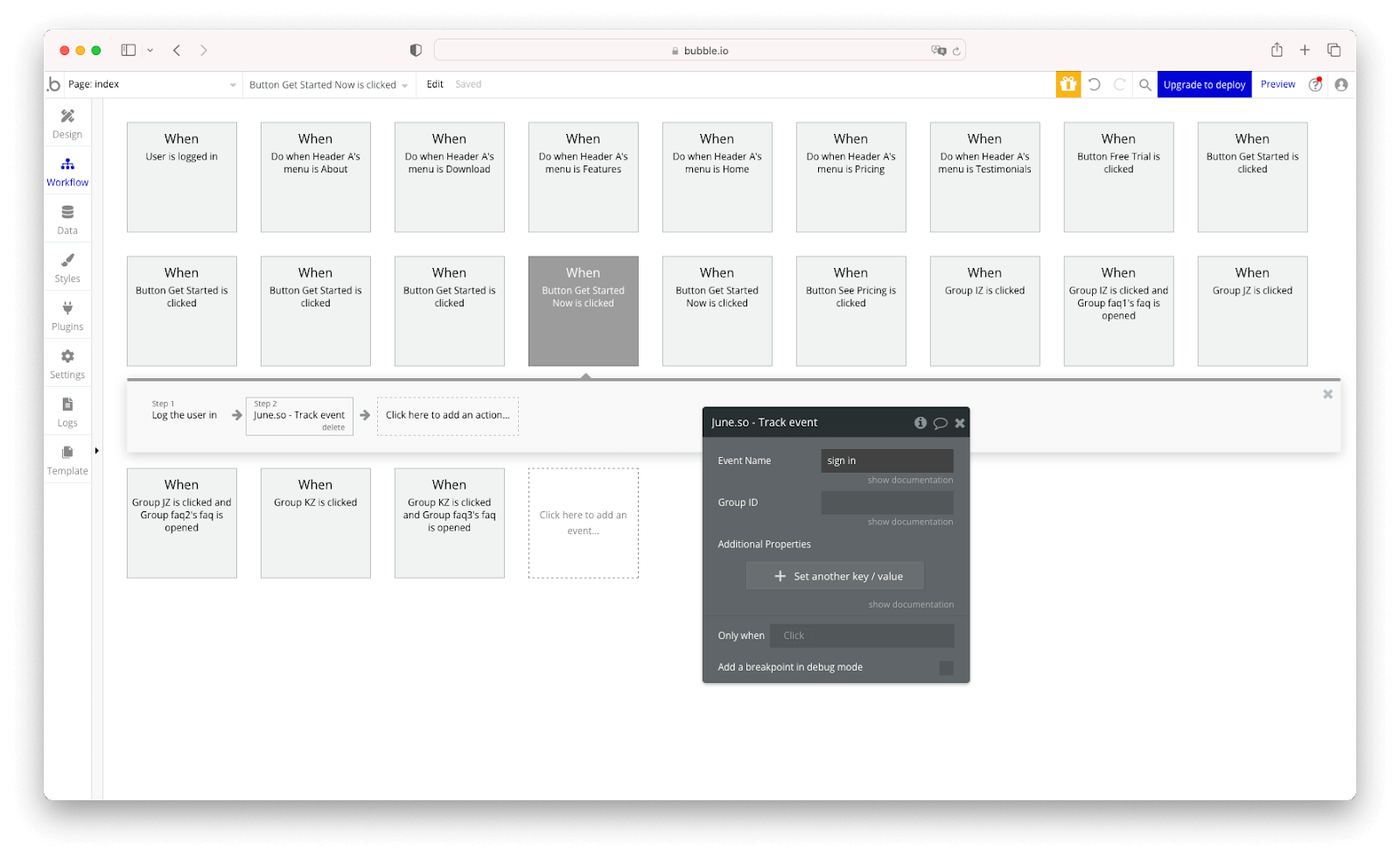Open the Template section

[66, 459]
